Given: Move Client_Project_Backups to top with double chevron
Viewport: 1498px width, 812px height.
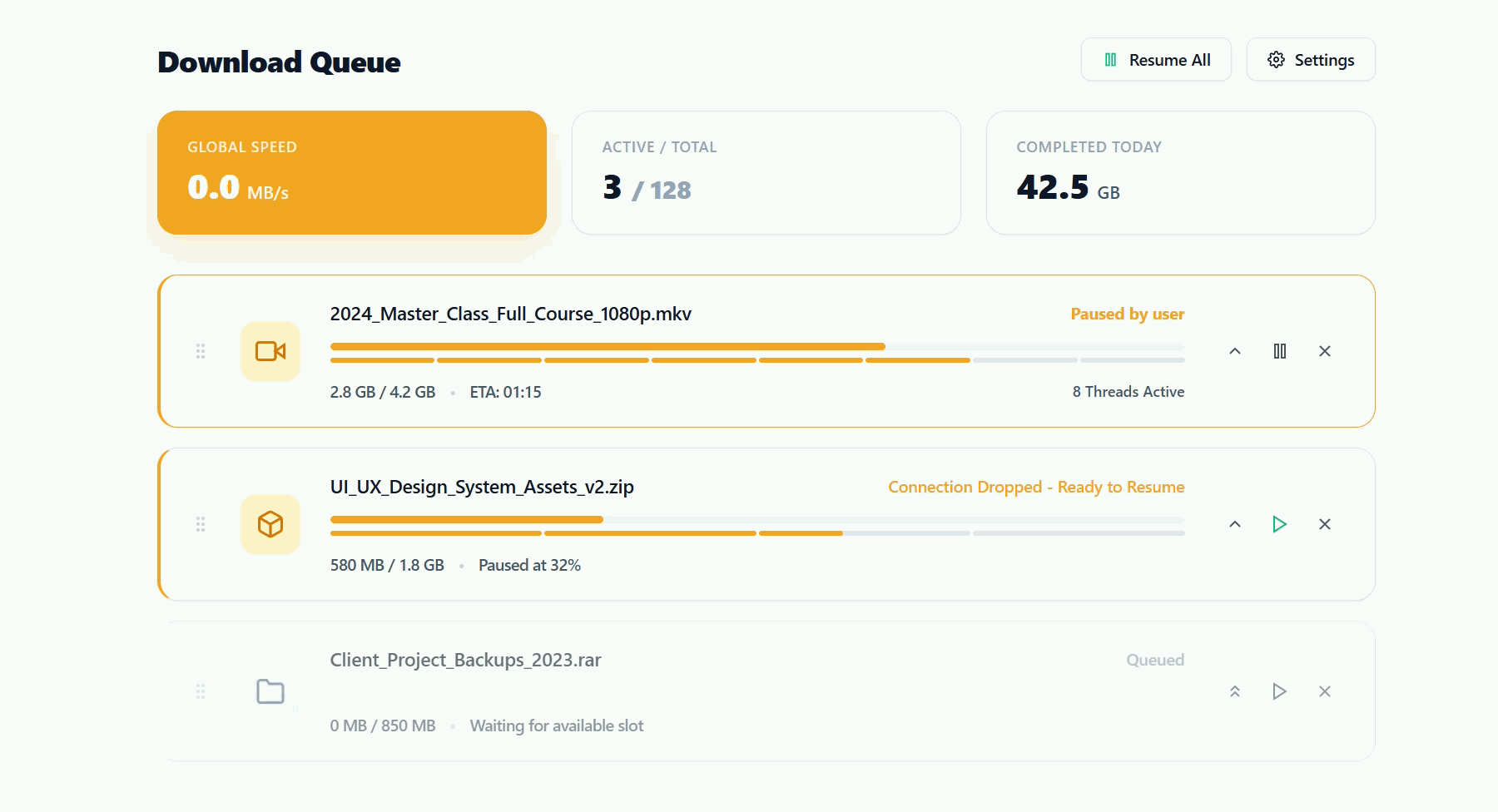Looking at the screenshot, I should coord(1235,691).
